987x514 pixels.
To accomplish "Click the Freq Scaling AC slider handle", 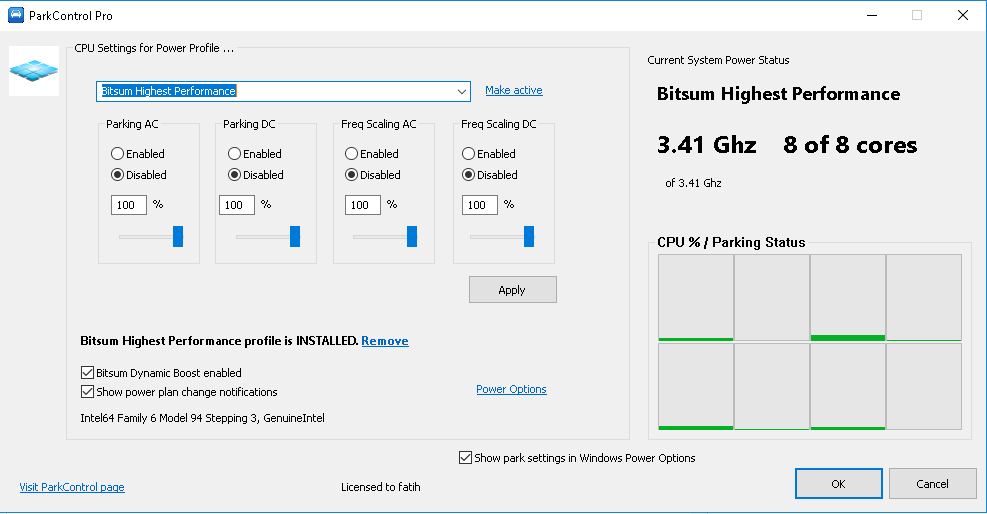I will [x=412, y=237].
